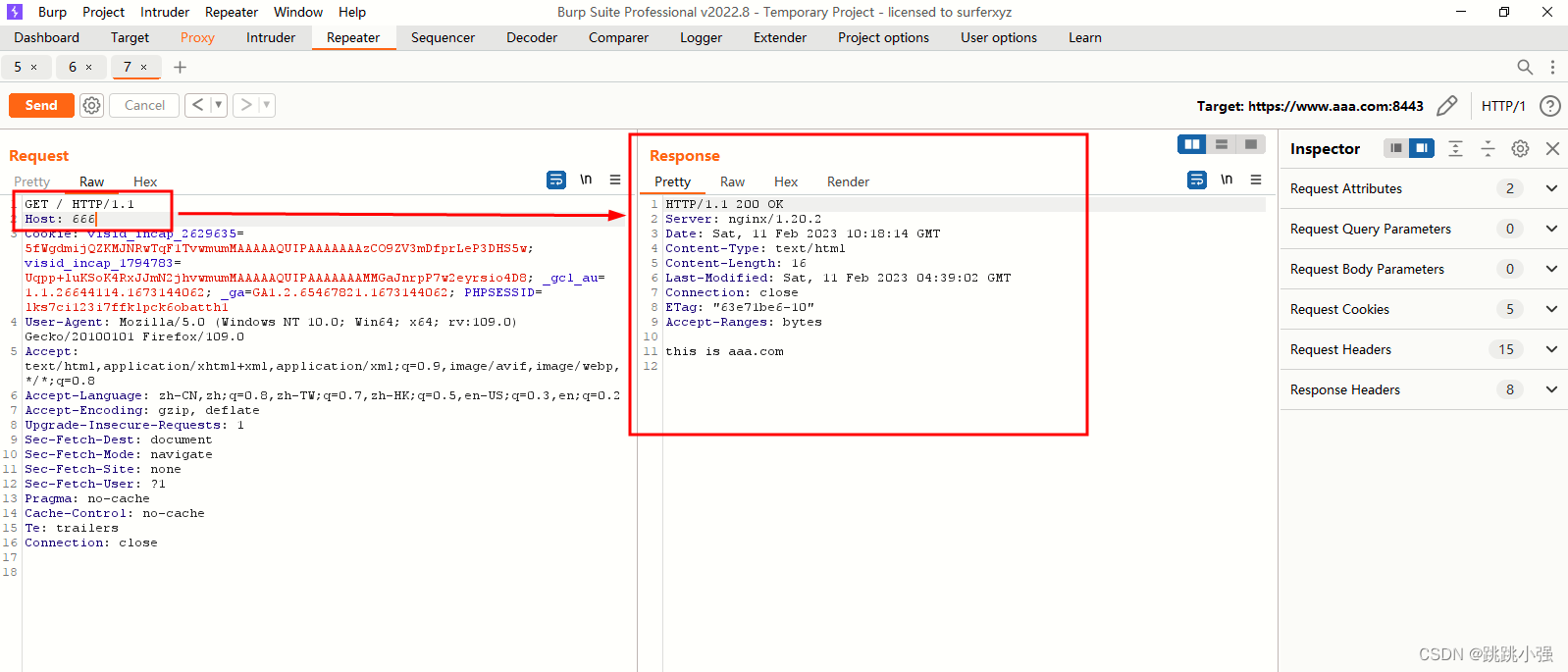Open help question mark icon

pos(1550,106)
